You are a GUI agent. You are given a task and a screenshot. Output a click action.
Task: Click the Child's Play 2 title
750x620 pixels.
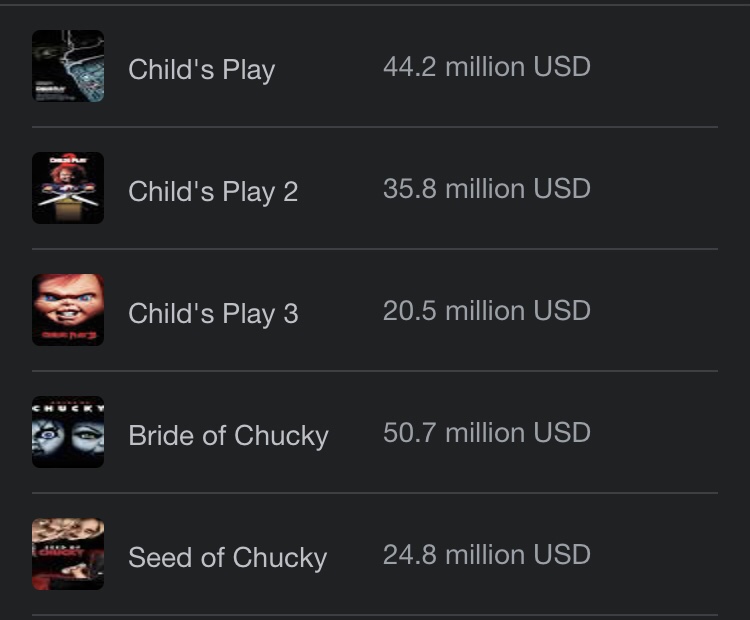pyautogui.click(x=213, y=192)
